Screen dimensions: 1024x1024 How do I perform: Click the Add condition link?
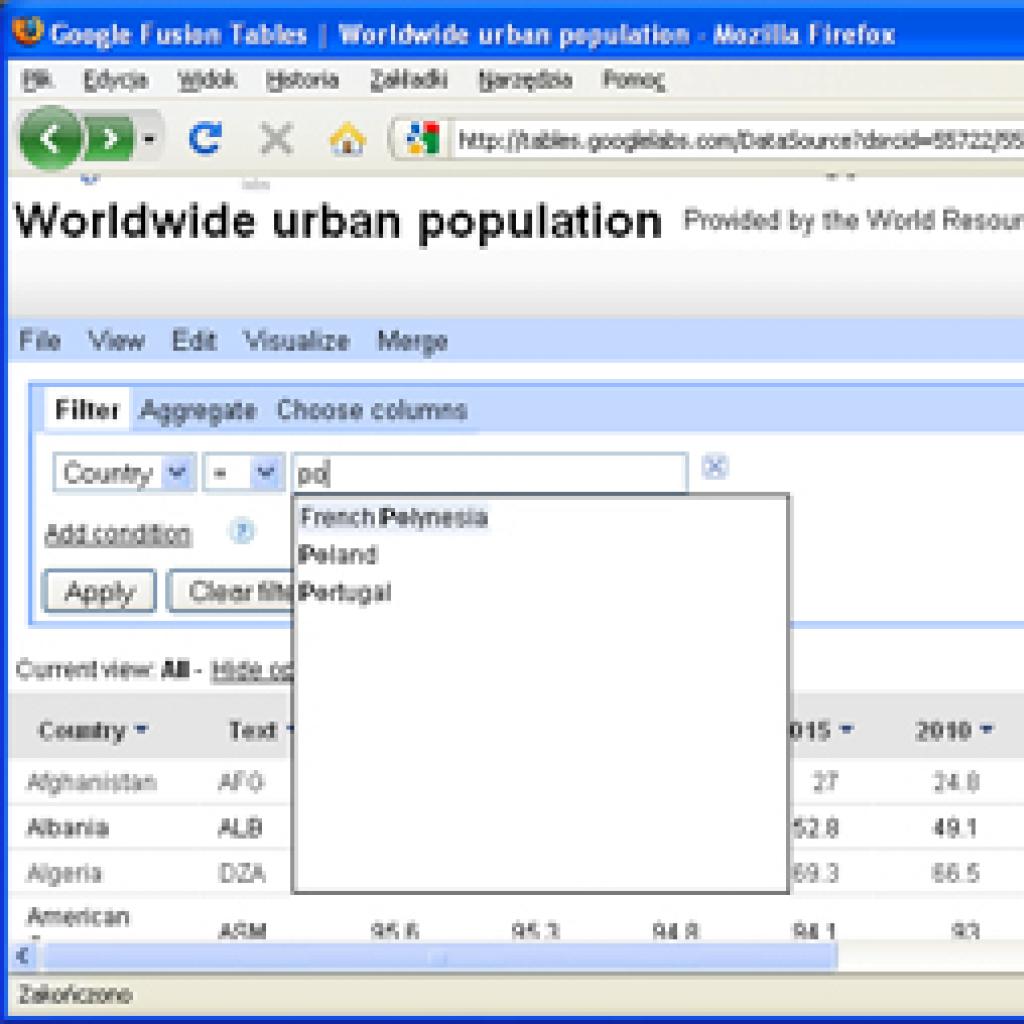click(118, 534)
